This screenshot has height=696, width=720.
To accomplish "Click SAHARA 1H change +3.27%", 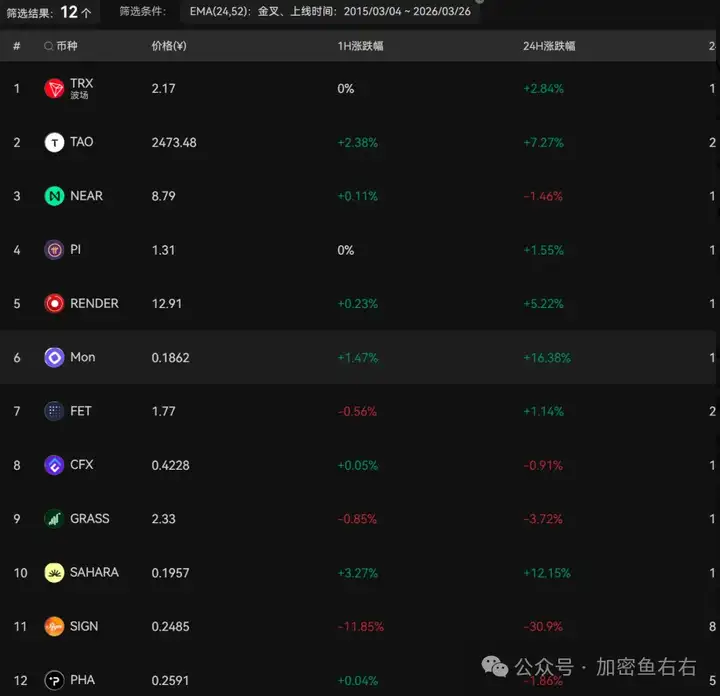I will pyautogui.click(x=358, y=573).
